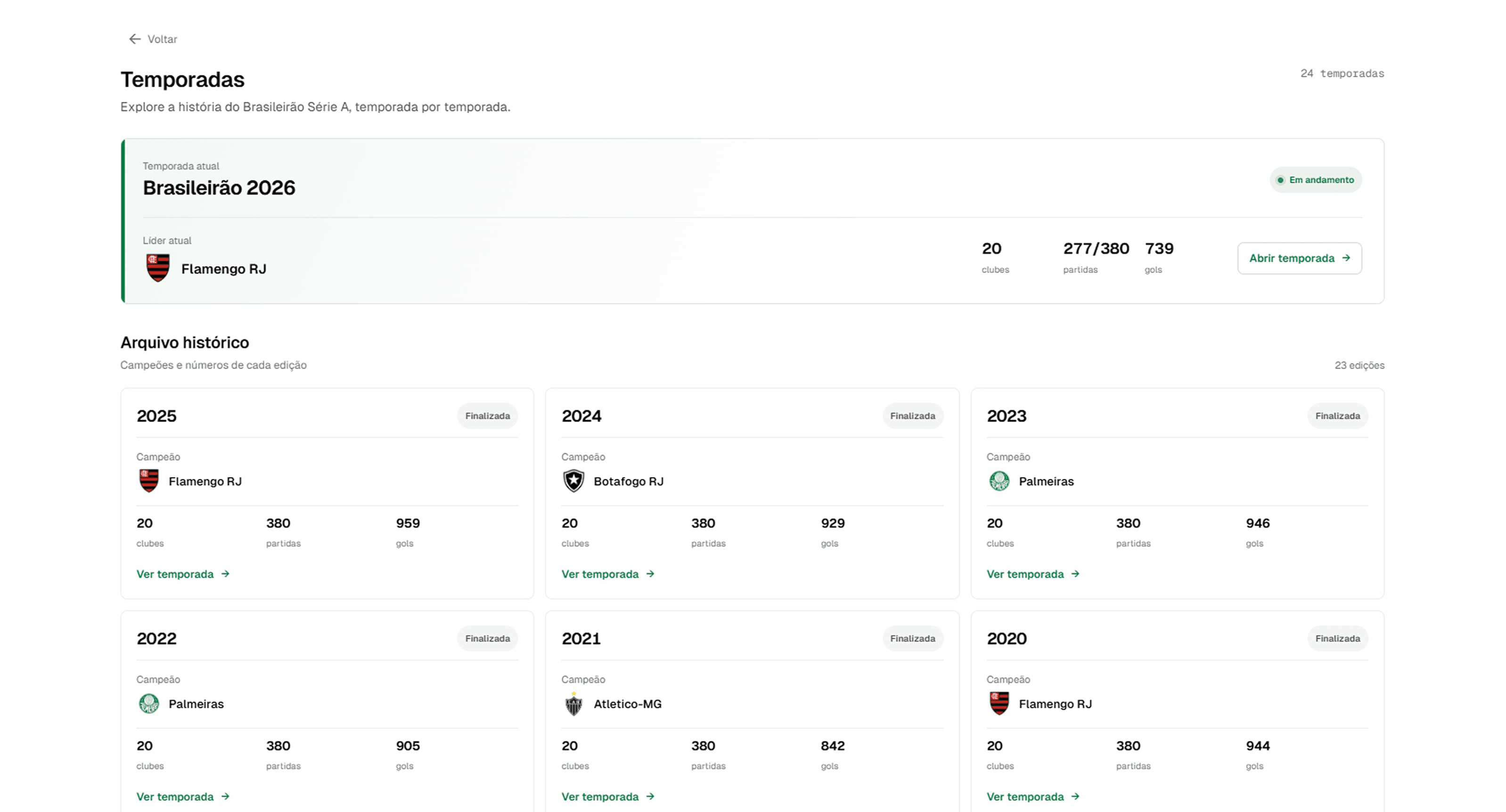Image resolution: width=1506 pixels, height=812 pixels.
Task: Click the Finalizada badge on the 2021 card
Action: [913, 639]
